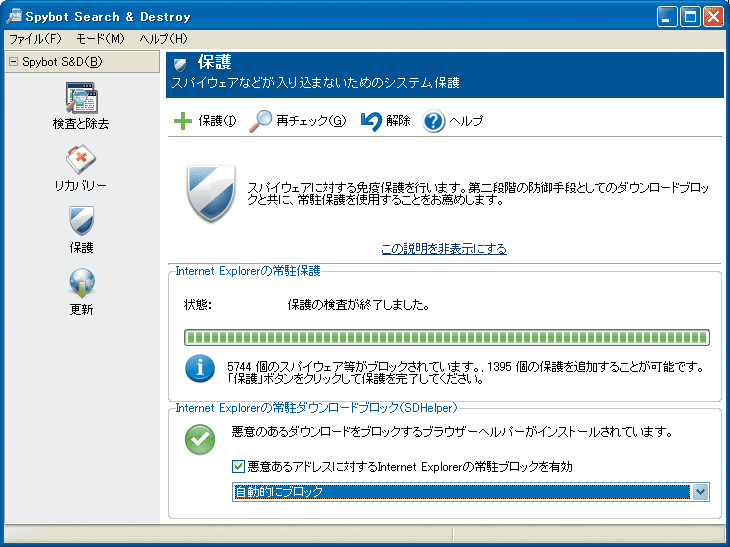Image resolution: width=730 pixels, height=547 pixels.
Task: Click the question mark ヘルプ toolbar button
Action: (453, 121)
